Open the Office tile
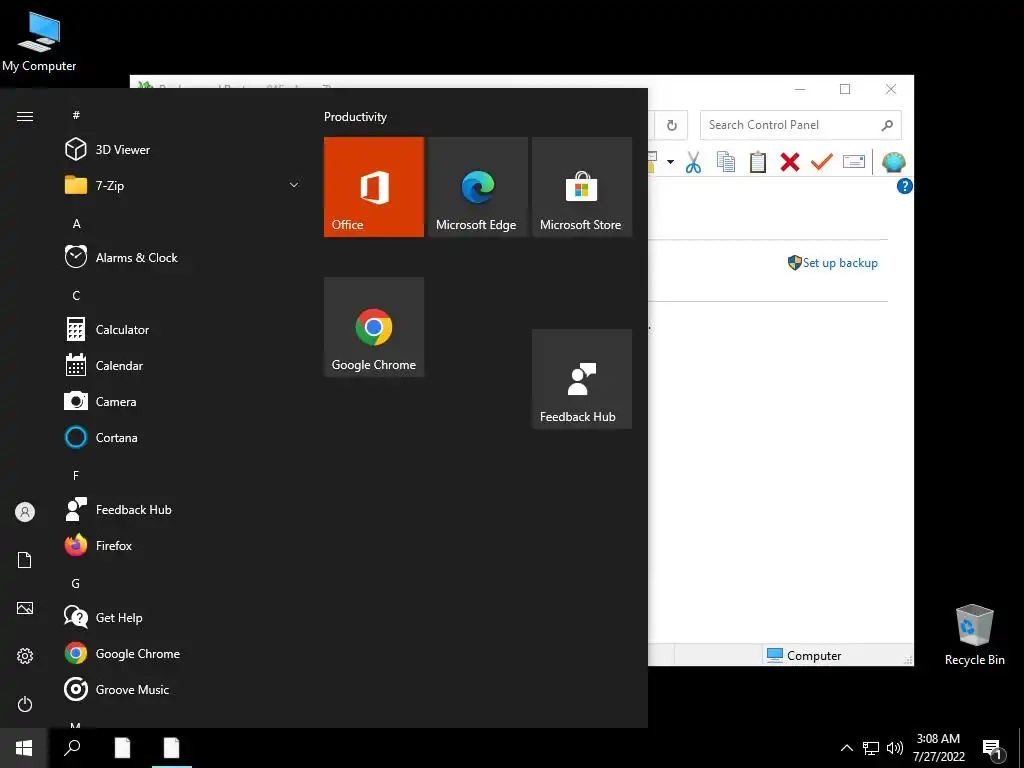1024x768 pixels. pyautogui.click(x=374, y=187)
